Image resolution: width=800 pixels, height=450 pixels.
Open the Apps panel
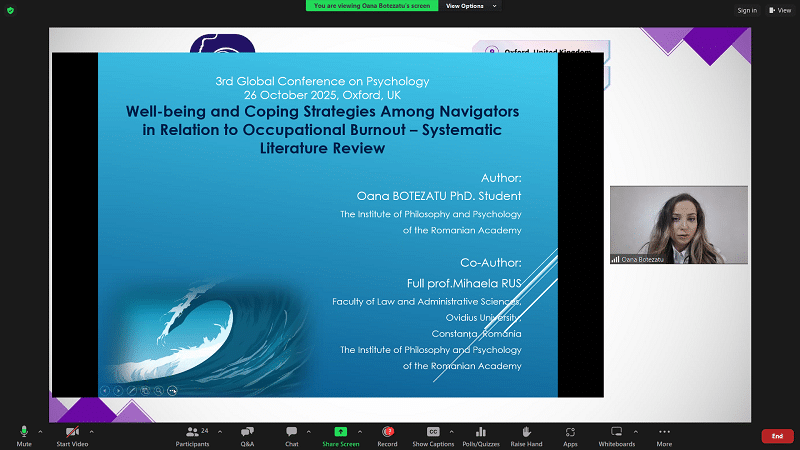(x=570, y=435)
